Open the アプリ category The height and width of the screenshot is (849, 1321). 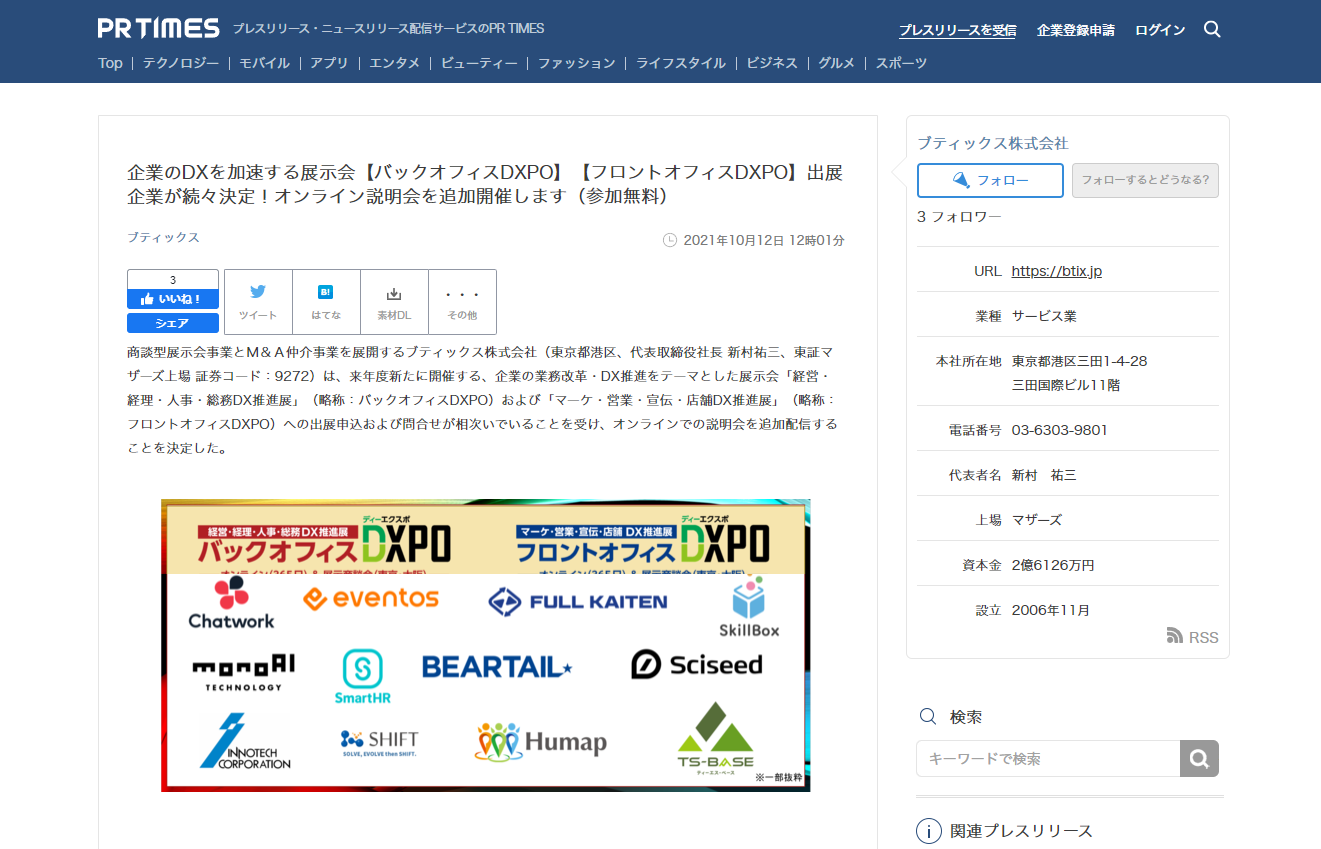(x=329, y=63)
